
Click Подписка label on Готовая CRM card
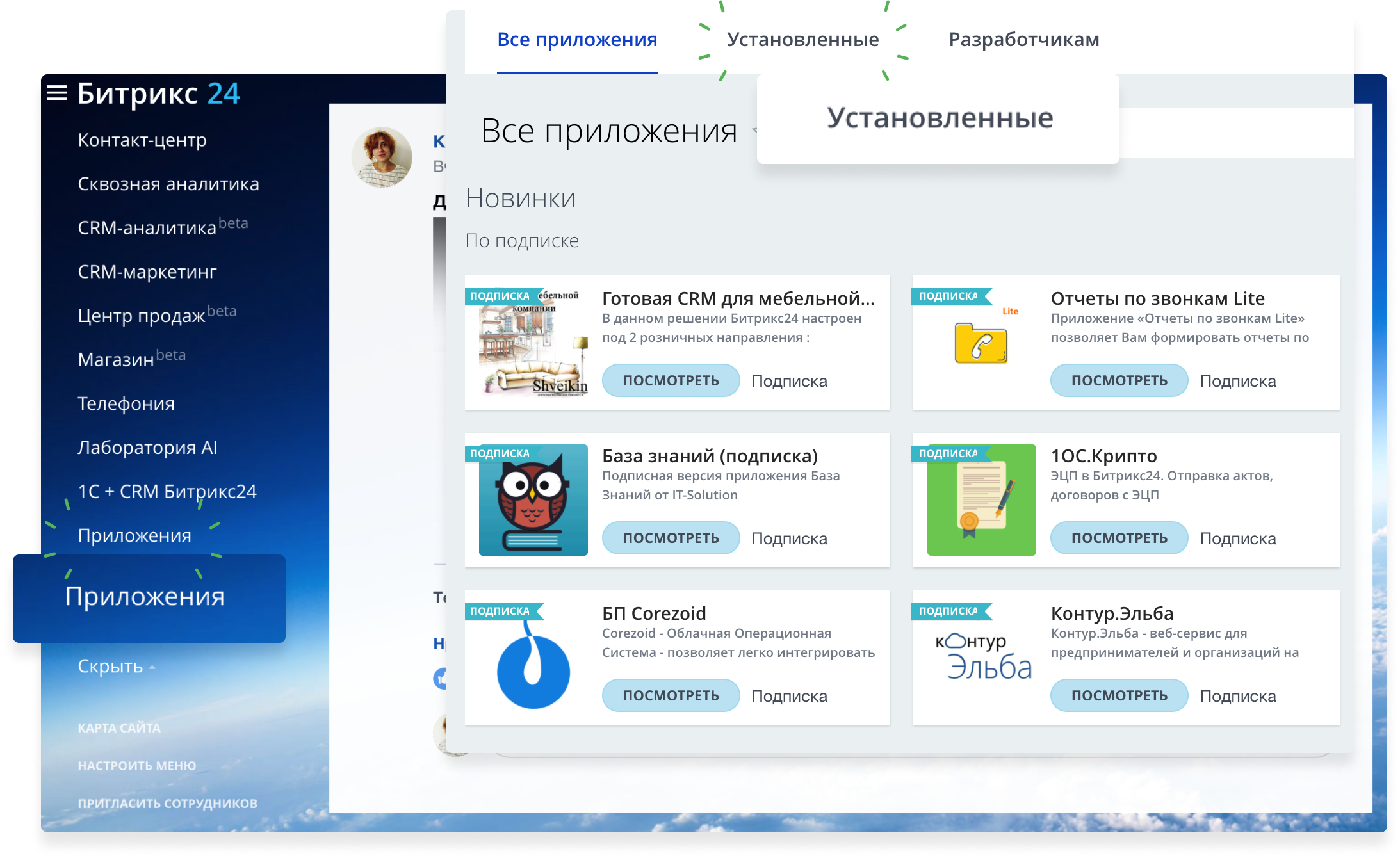pyautogui.click(x=789, y=381)
